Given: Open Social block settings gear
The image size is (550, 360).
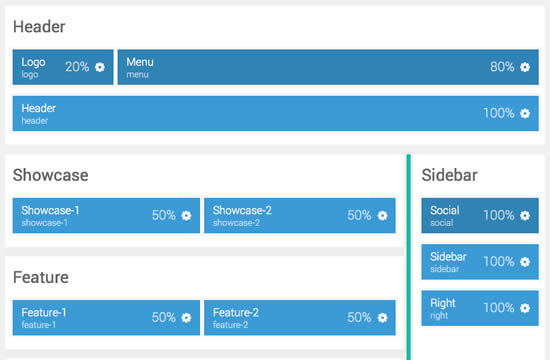Looking at the screenshot, I should (525, 215).
